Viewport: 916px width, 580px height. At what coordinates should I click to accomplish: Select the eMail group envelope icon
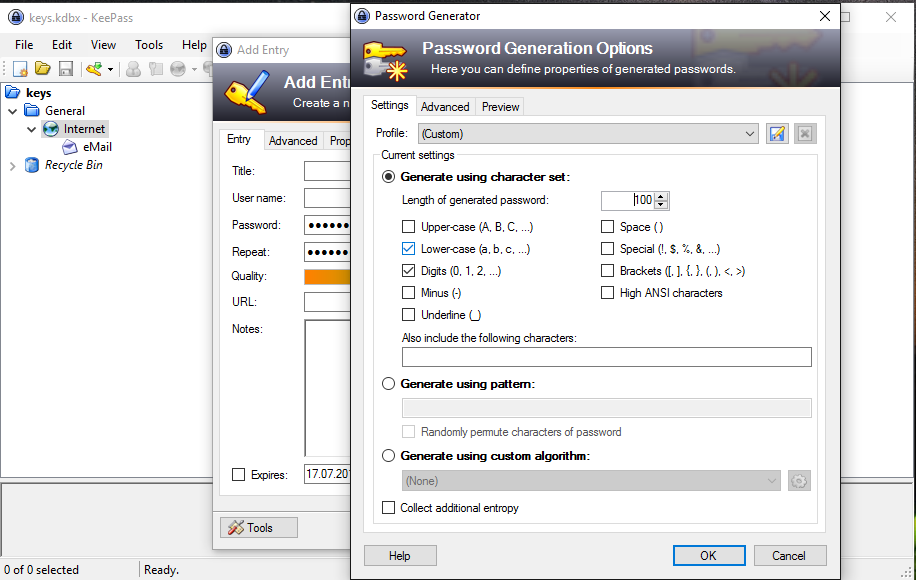tap(70, 147)
